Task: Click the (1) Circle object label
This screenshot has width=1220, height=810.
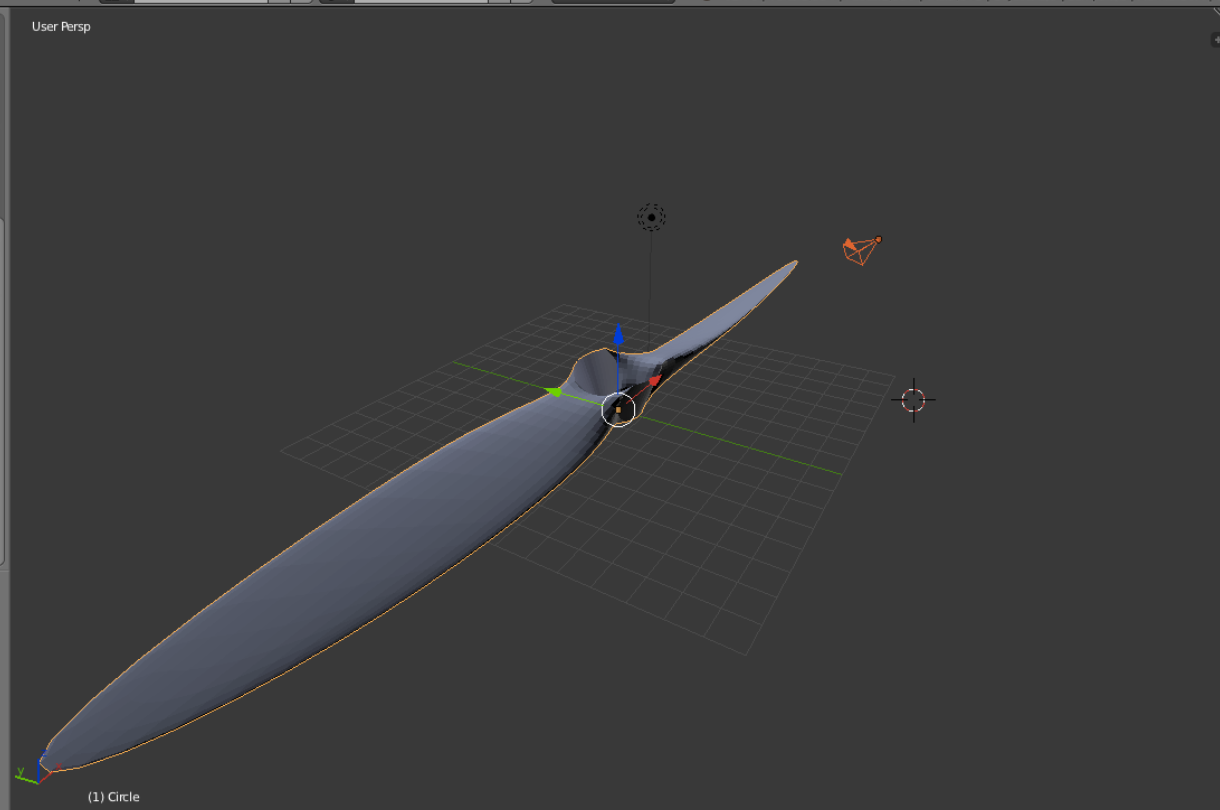Action: 113,797
